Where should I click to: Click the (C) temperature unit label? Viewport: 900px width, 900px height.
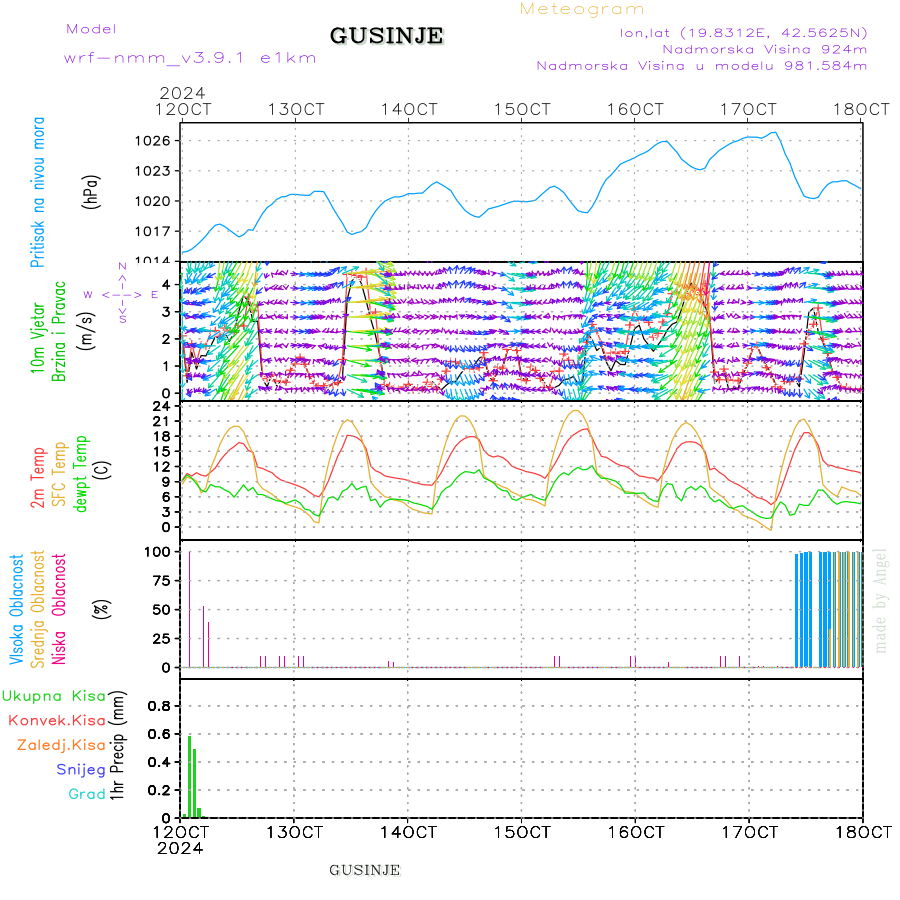[104, 470]
